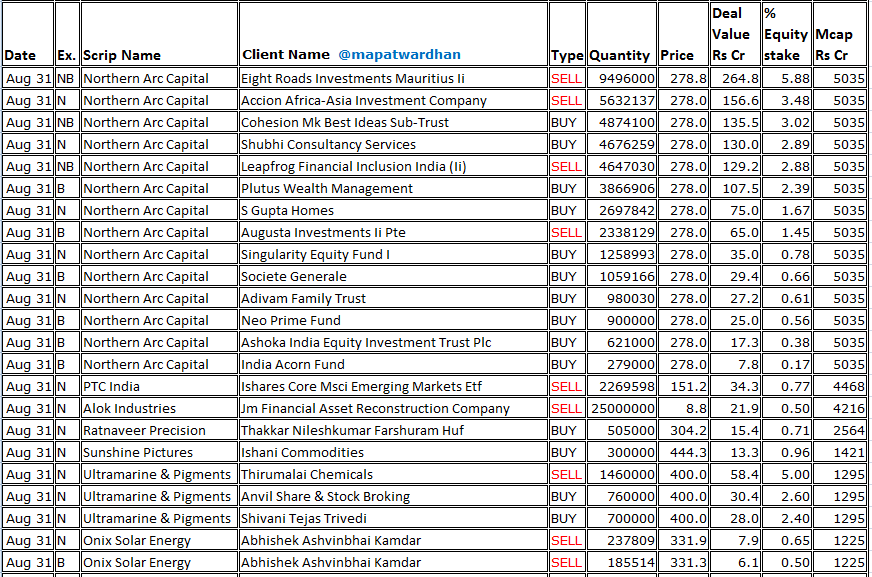Click Thirumalai Chemicals cell
The image size is (872, 577).
(393, 475)
